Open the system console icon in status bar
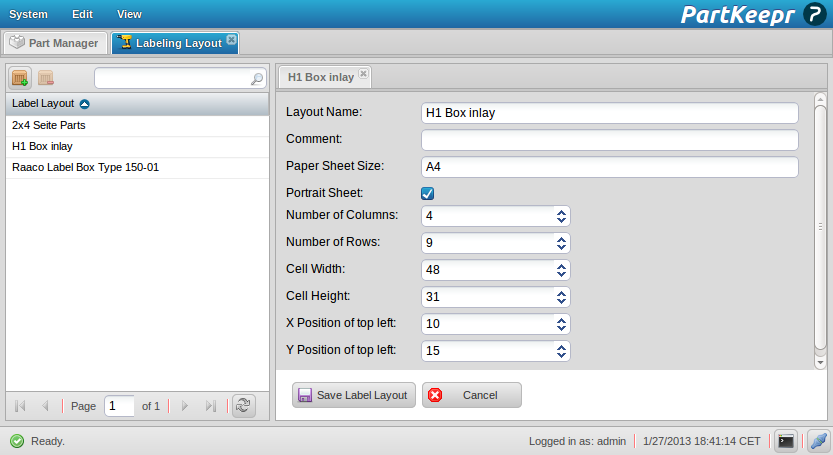Image resolution: width=833 pixels, height=455 pixels. pos(786,441)
